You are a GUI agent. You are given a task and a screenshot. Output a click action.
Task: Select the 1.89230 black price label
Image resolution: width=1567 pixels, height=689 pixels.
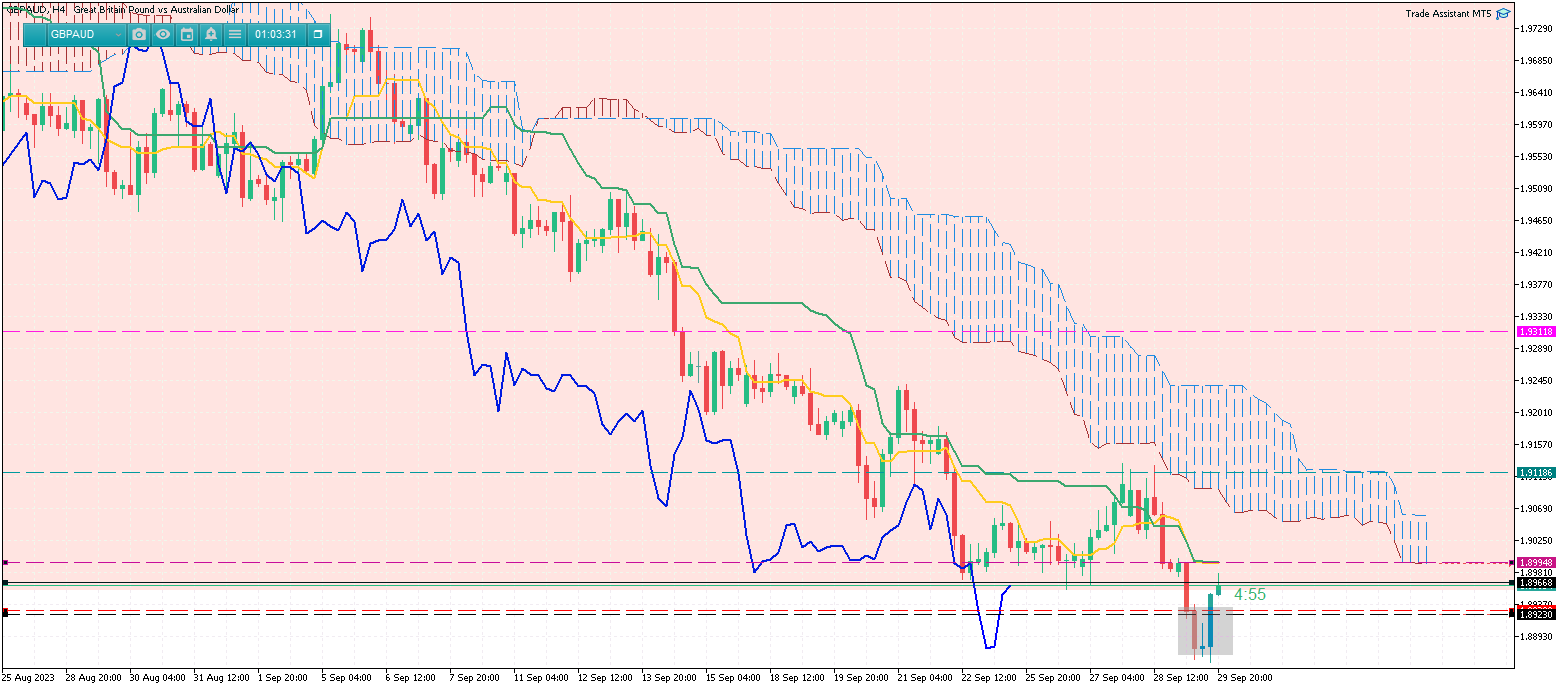coord(1535,615)
